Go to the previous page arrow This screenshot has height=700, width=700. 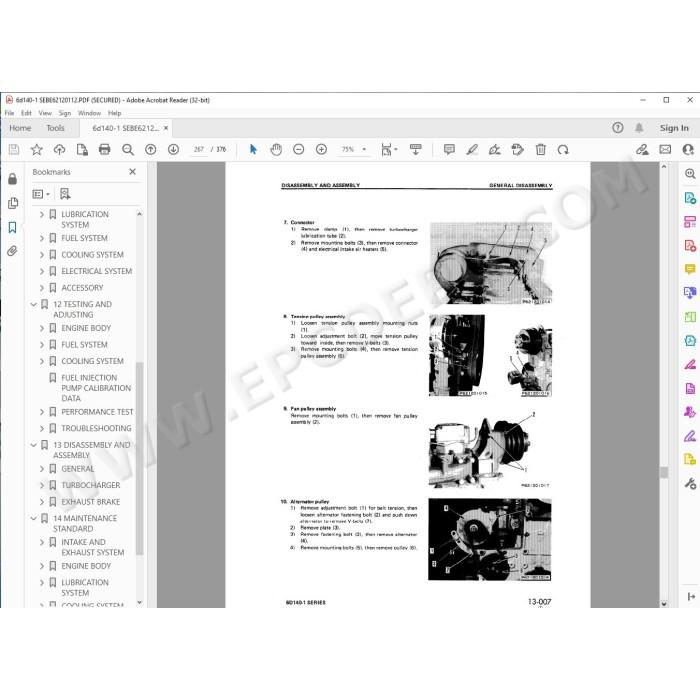(150, 150)
